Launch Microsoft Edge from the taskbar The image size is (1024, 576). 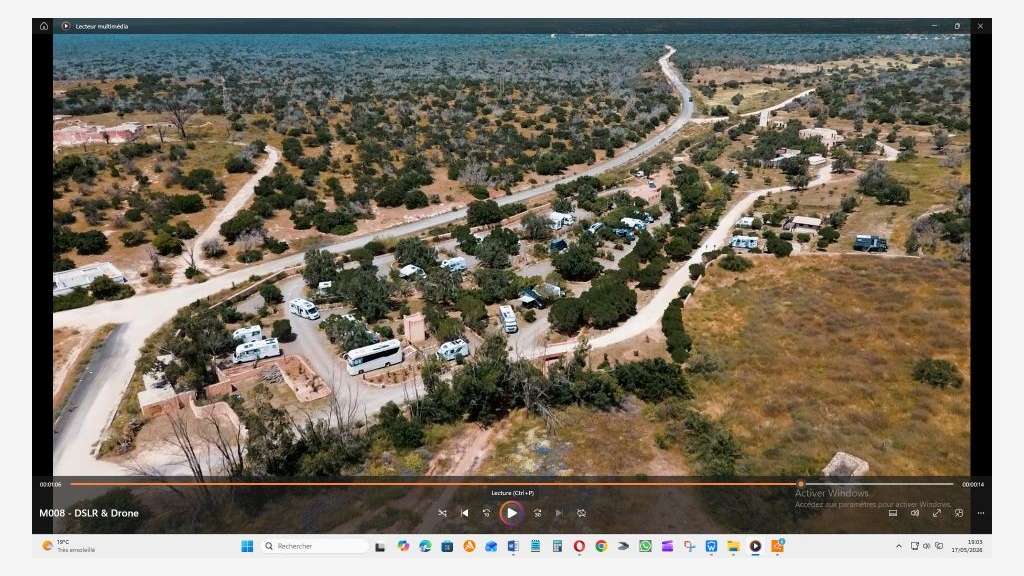(425, 546)
